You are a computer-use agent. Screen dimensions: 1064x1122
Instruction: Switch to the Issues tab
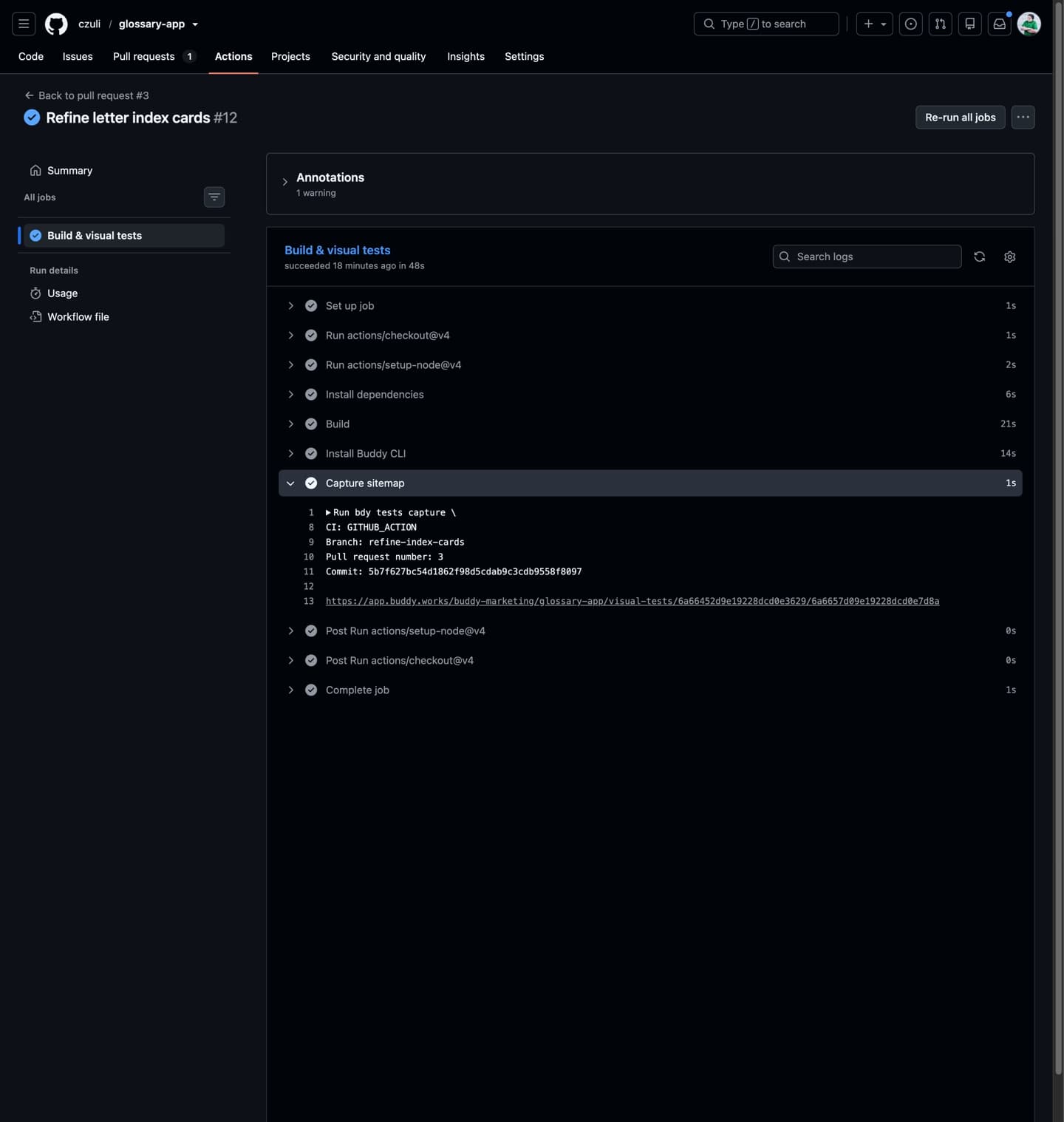pyautogui.click(x=78, y=56)
